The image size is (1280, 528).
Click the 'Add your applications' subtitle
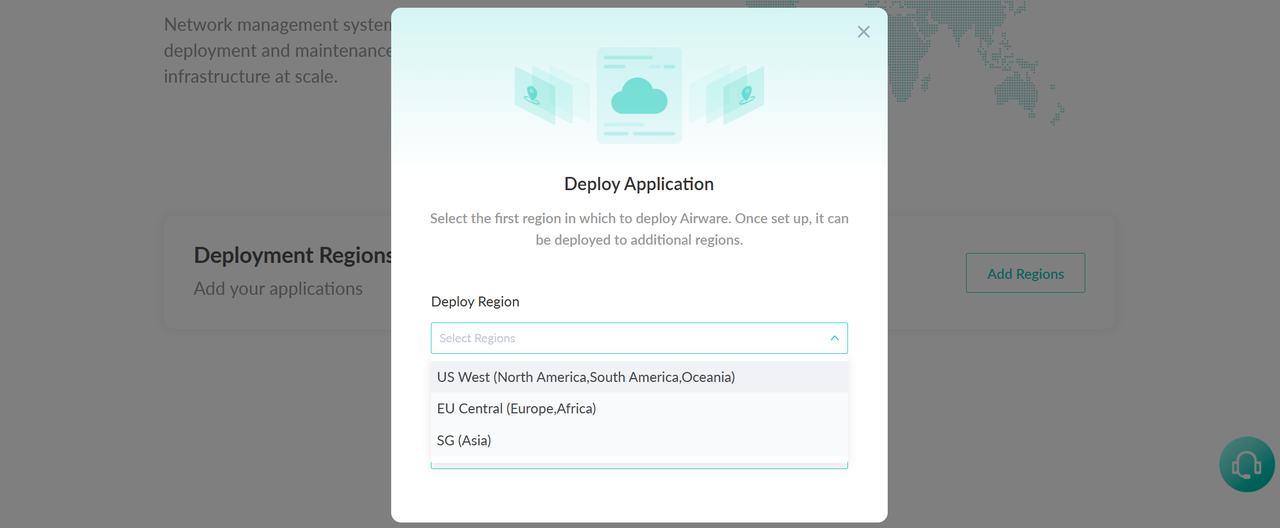(x=278, y=289)
